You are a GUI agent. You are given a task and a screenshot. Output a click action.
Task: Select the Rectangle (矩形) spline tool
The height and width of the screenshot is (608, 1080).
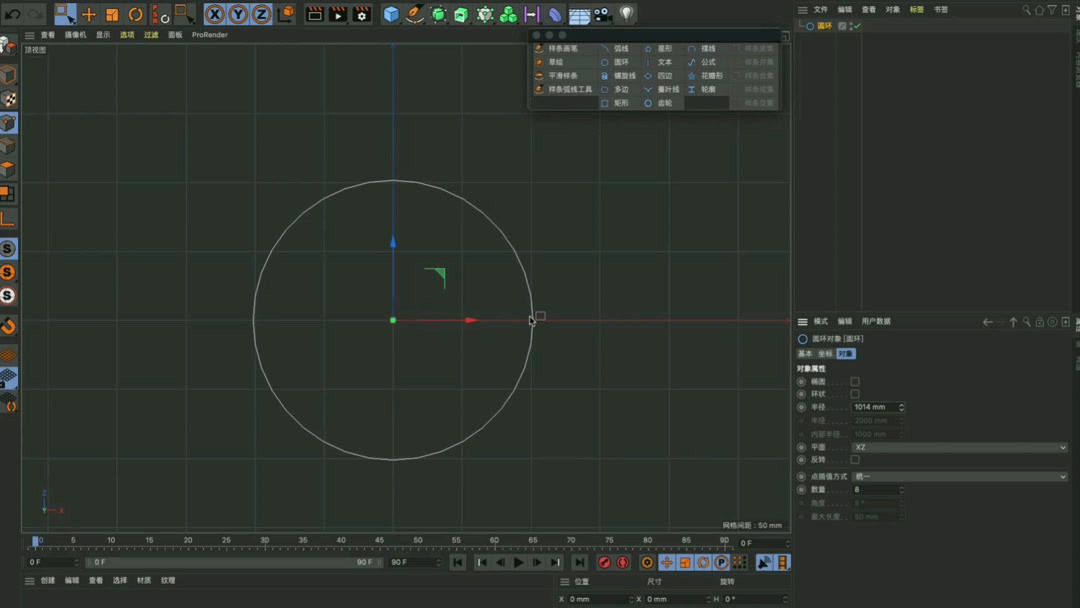(621, 102)
